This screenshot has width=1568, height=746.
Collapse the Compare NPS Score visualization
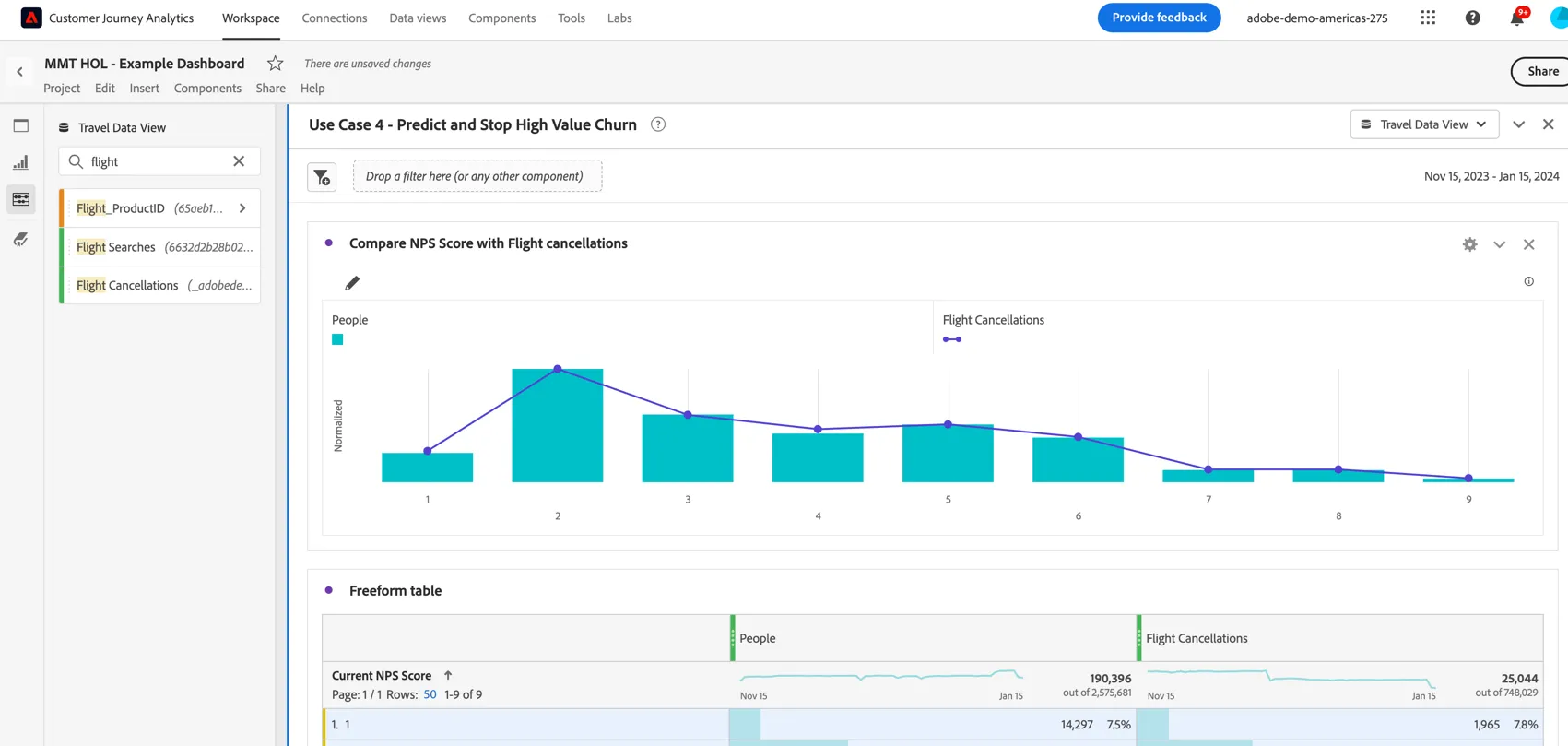point(1499,244)
